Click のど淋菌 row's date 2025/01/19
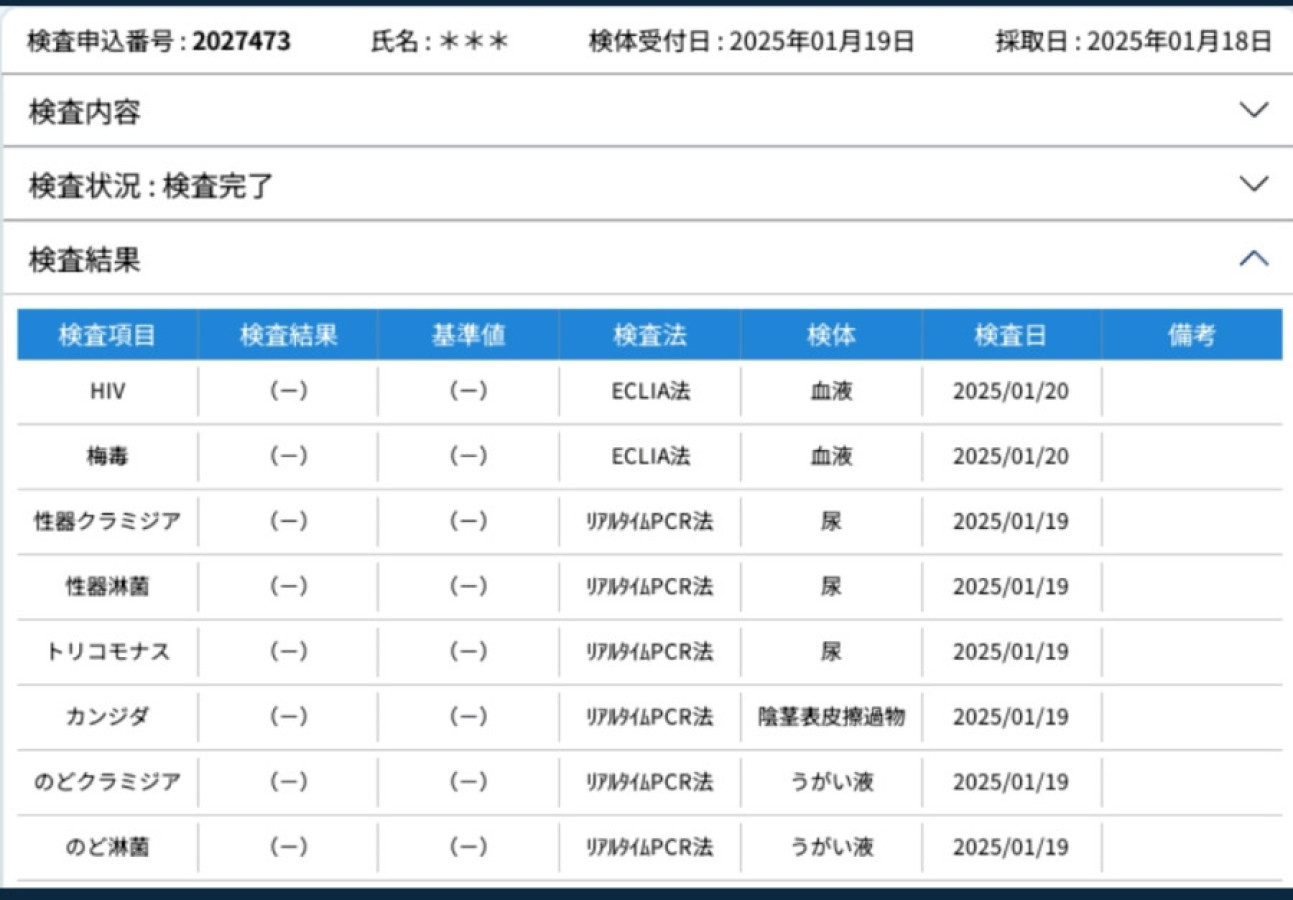Viewport: 1293px width, 900px height. pos(1011,847)
